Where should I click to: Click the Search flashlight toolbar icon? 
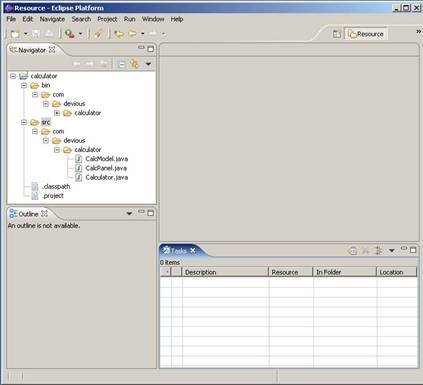[x=98, y=34]
